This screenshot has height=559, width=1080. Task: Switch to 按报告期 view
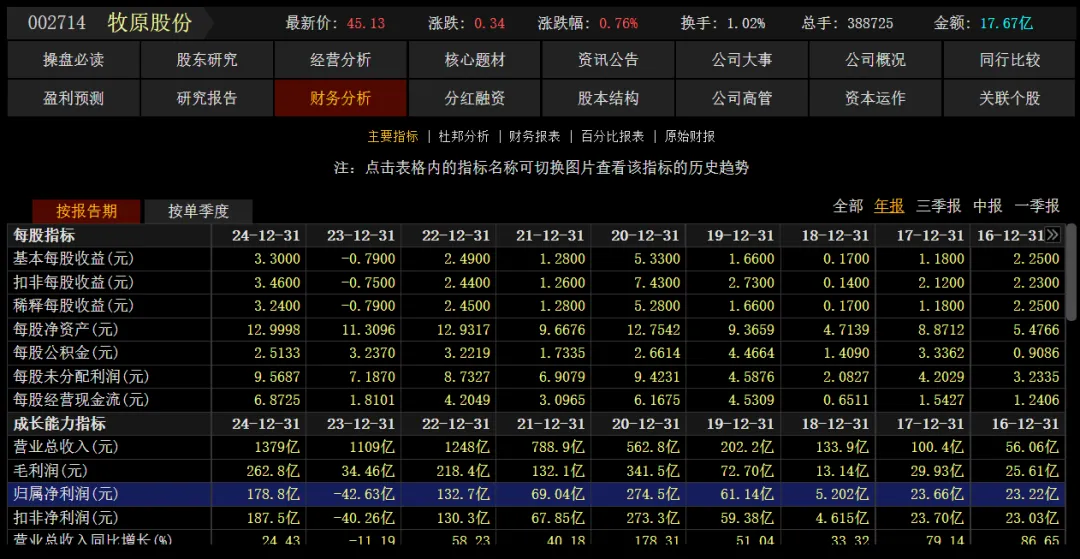coord(86,211)
